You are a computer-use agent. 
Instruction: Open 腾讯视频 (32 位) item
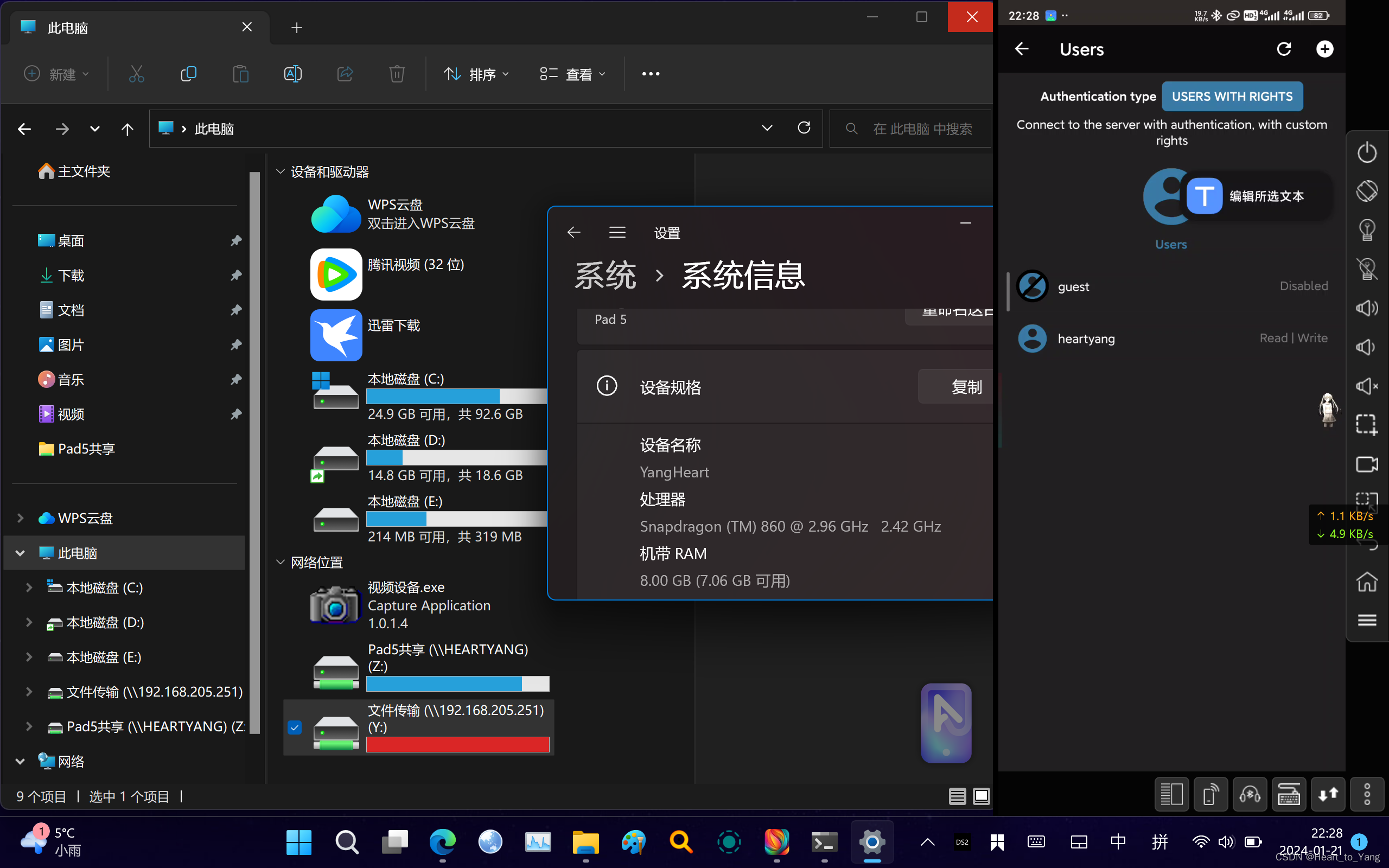(x=336, y=275)
